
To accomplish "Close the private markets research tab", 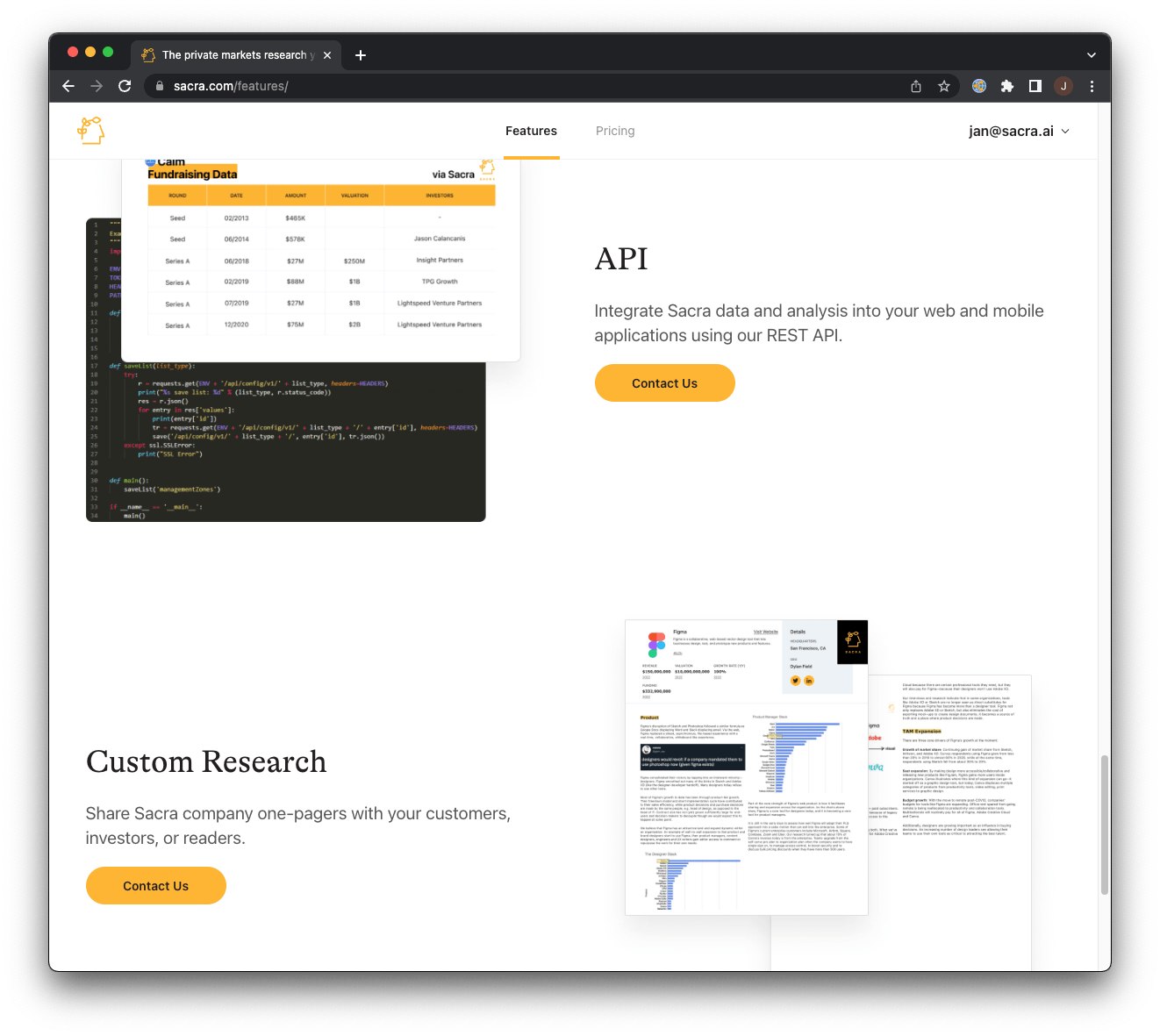I will [x=327, y=55].
